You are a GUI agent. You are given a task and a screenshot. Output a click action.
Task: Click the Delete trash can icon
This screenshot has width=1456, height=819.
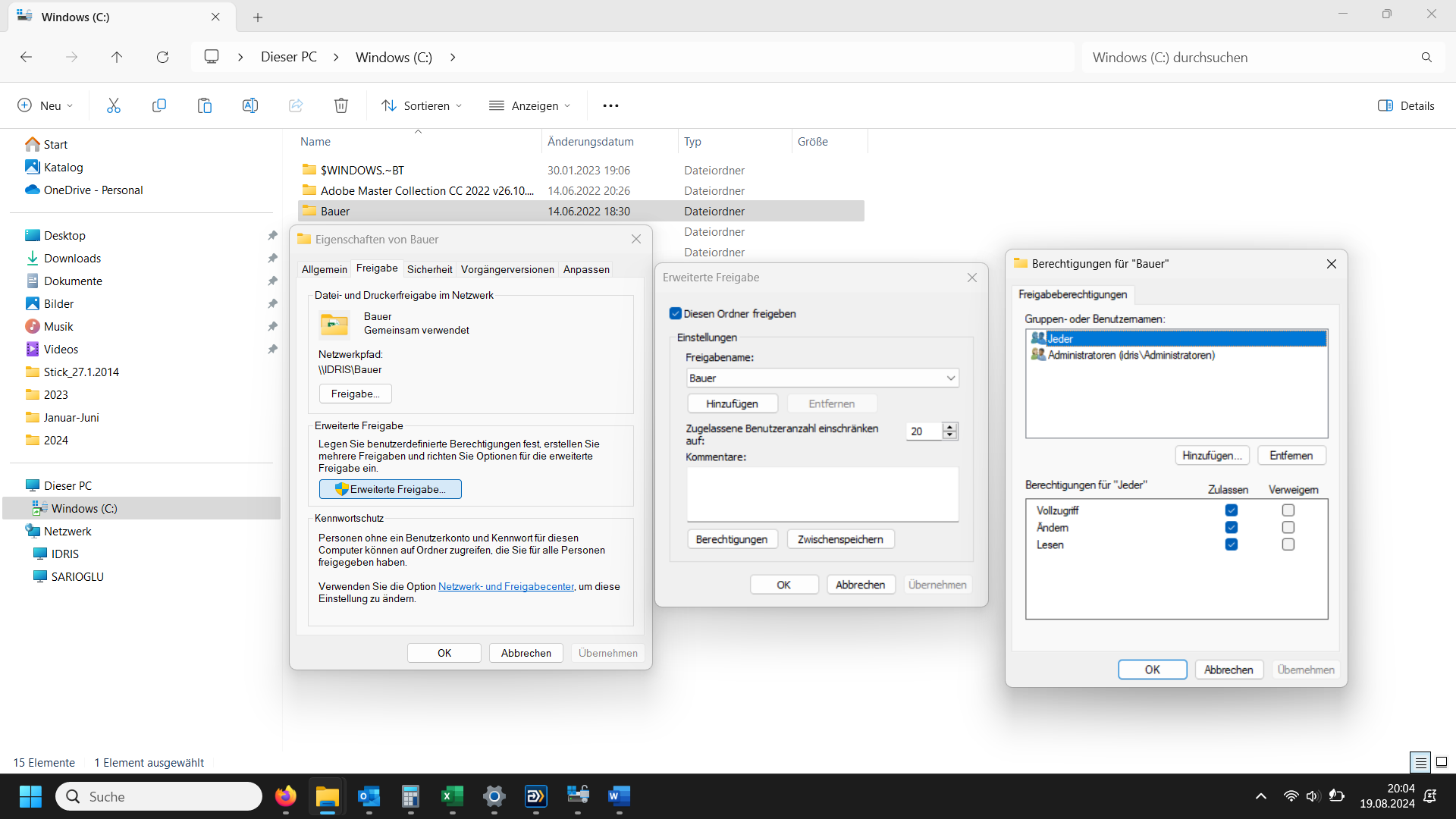pos(341,105)
